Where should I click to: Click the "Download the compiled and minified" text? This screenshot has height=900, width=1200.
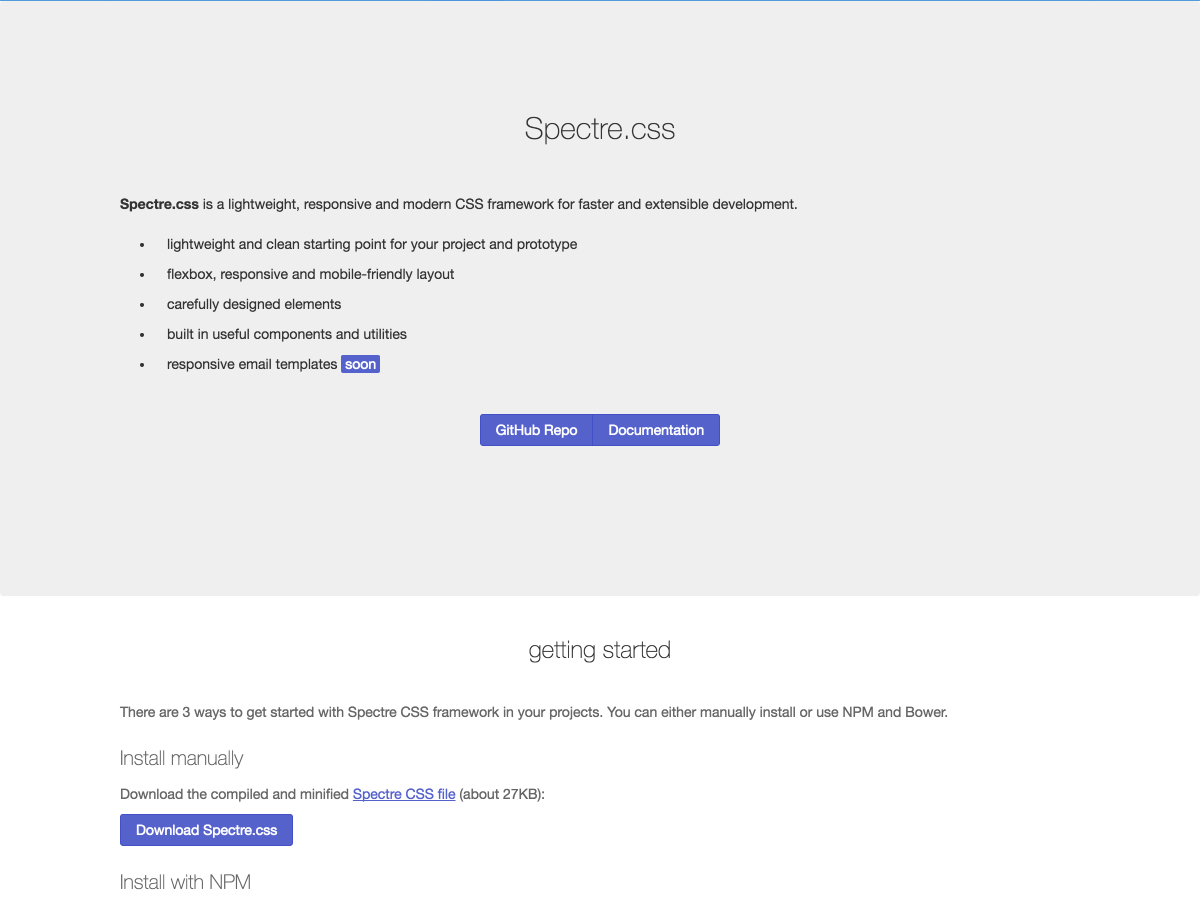(x=235, y=794)
